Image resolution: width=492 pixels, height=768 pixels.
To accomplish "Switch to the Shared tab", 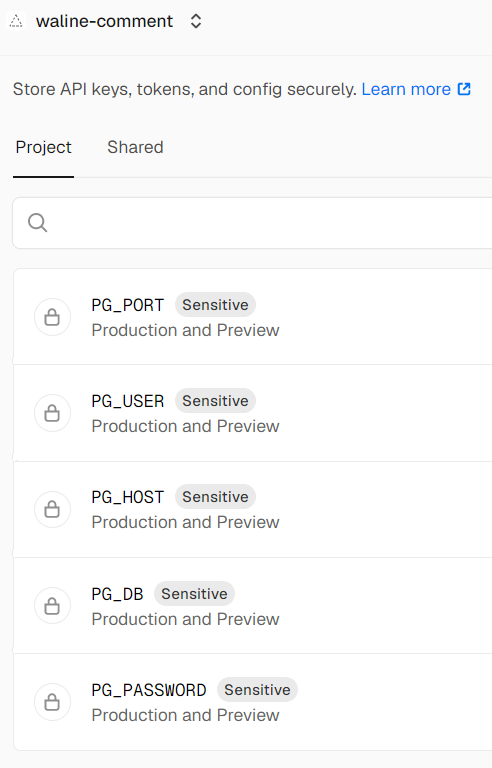I will [135, 147].
